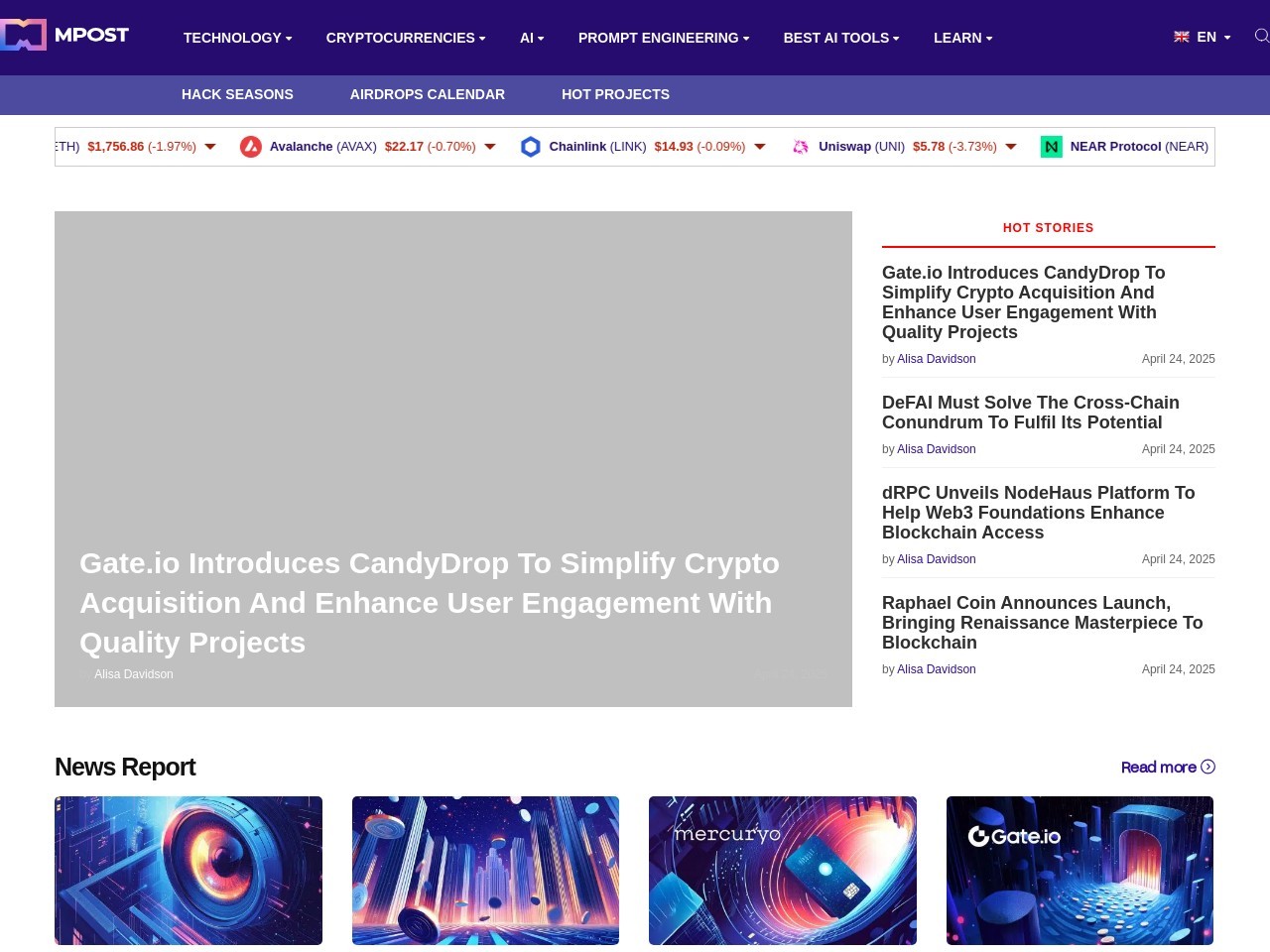
Task: Select the Hot Stories tab header
Action: tap(1049, 228)
